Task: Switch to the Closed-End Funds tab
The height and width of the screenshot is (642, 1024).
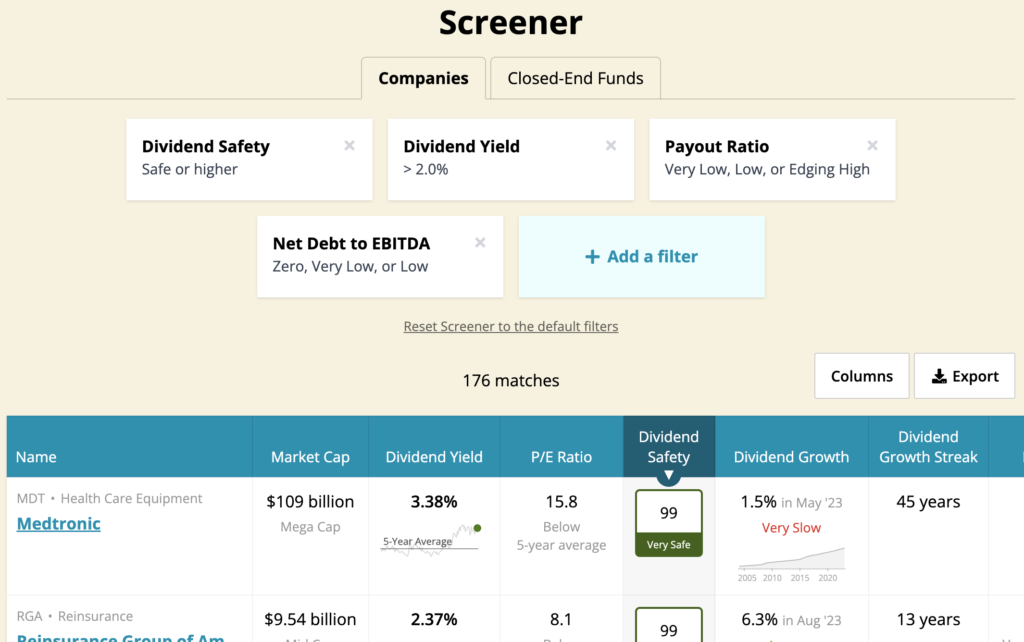Action: pos(575,77)
